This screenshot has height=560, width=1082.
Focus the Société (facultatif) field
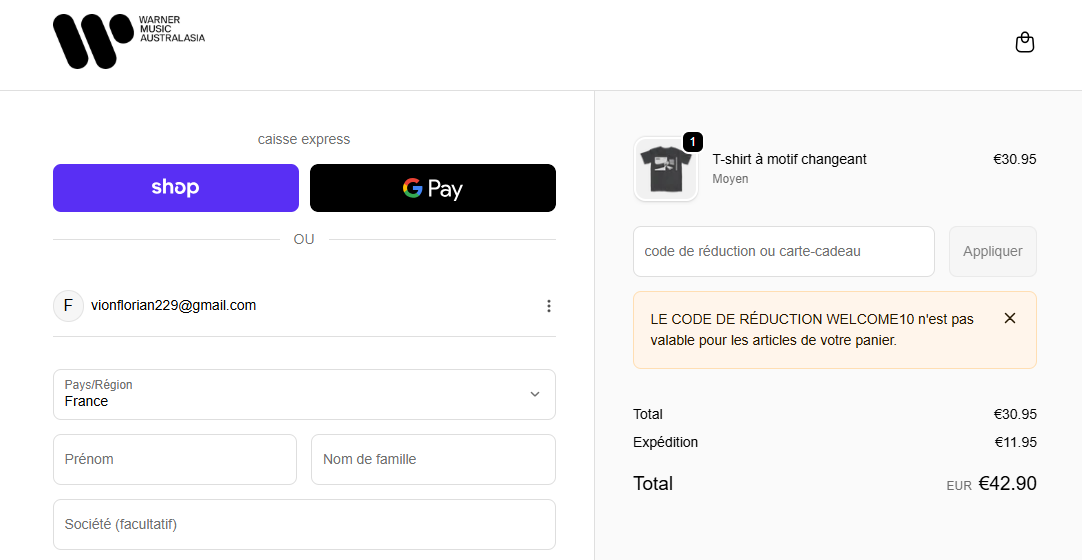(x=304, y=524)
